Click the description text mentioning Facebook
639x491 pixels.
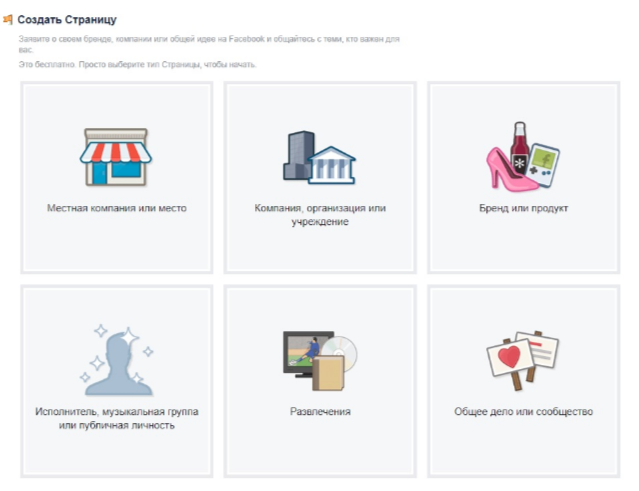[x=209, y=44]
